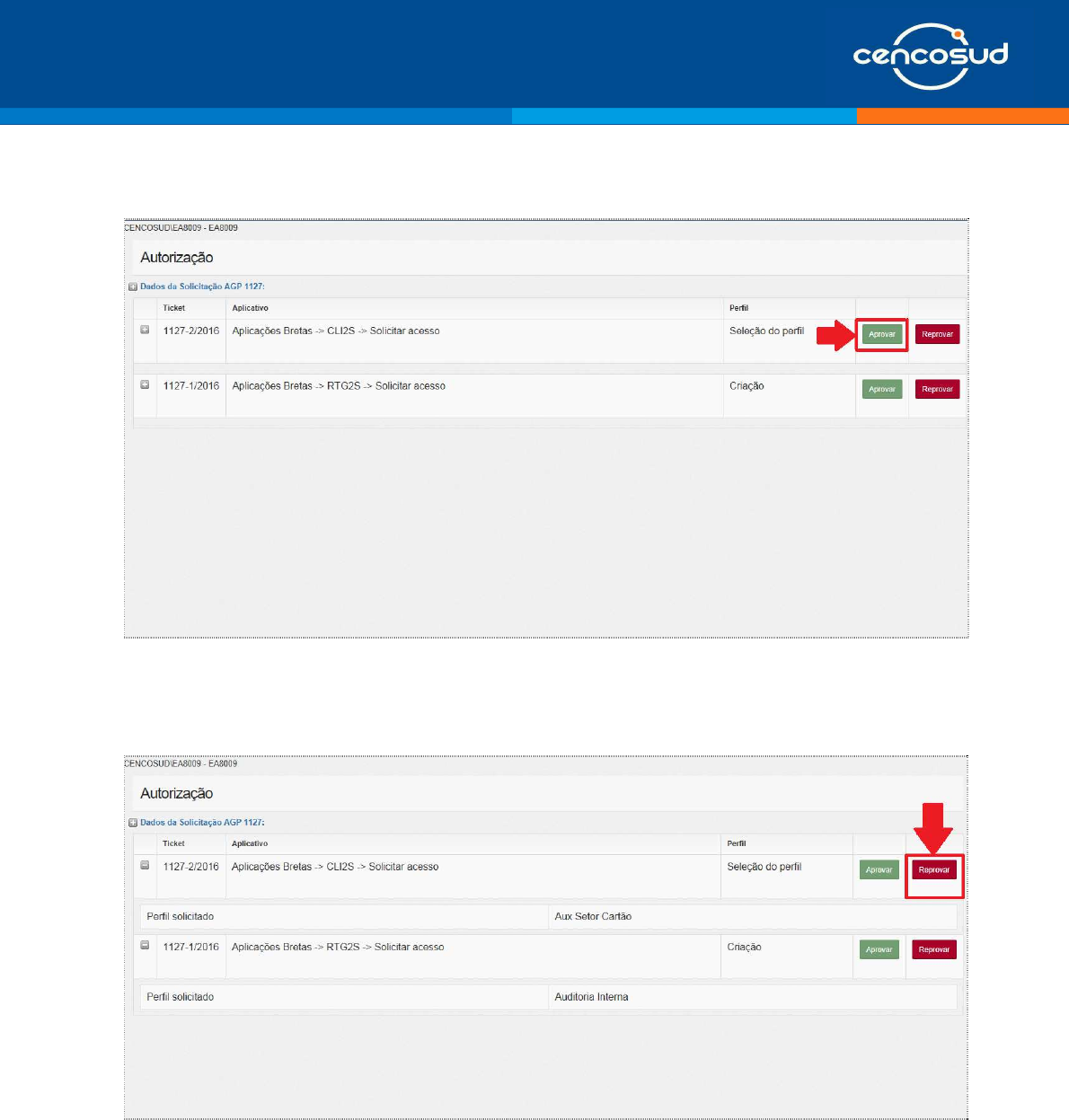Click 'Seleção do perfil' cell in upper panel
The width and height of the screenshot is (1069, 1120).
[767, 331]
